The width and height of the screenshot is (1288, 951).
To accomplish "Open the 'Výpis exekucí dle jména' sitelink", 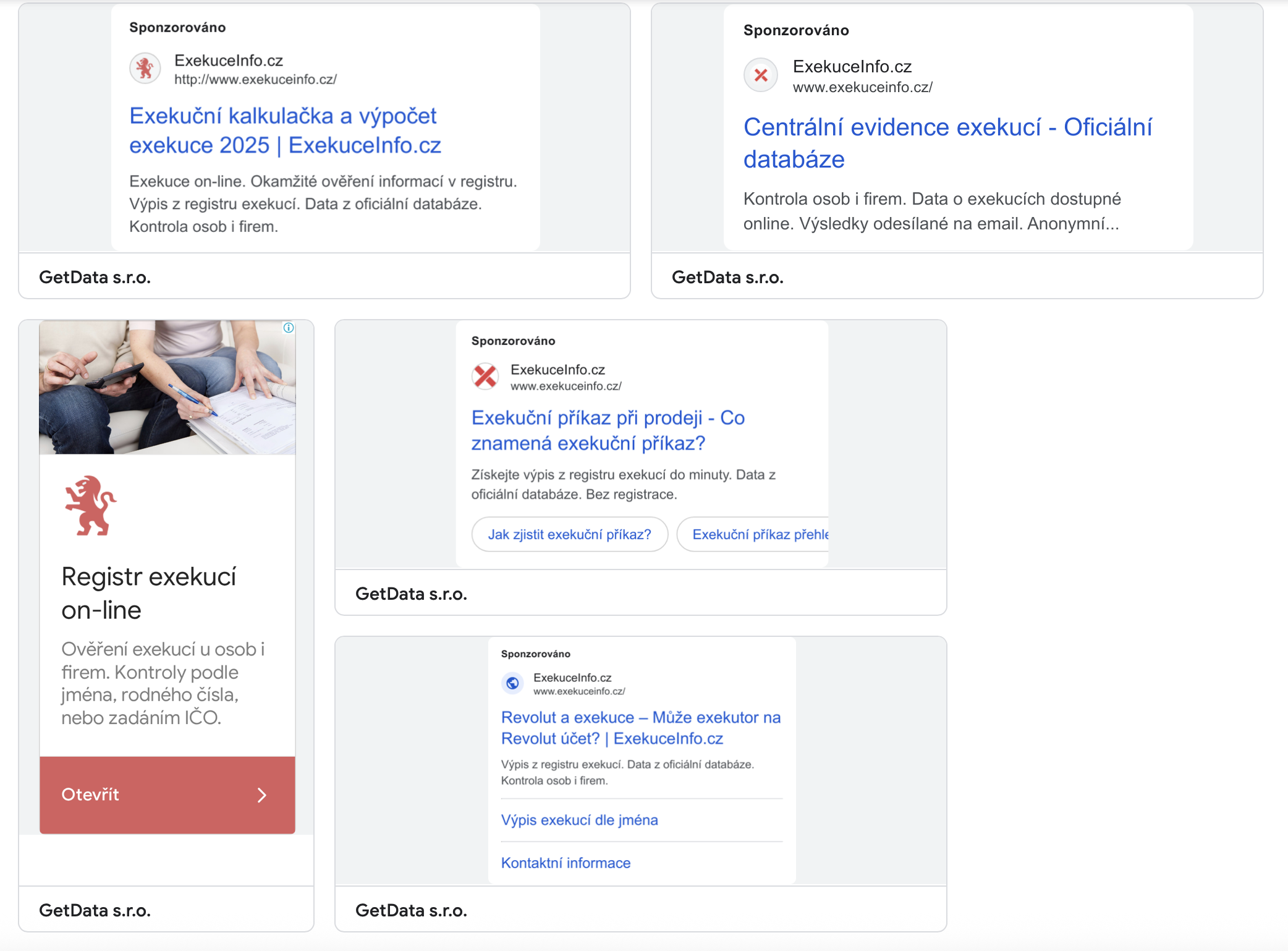I will click(x=580, y=820).
